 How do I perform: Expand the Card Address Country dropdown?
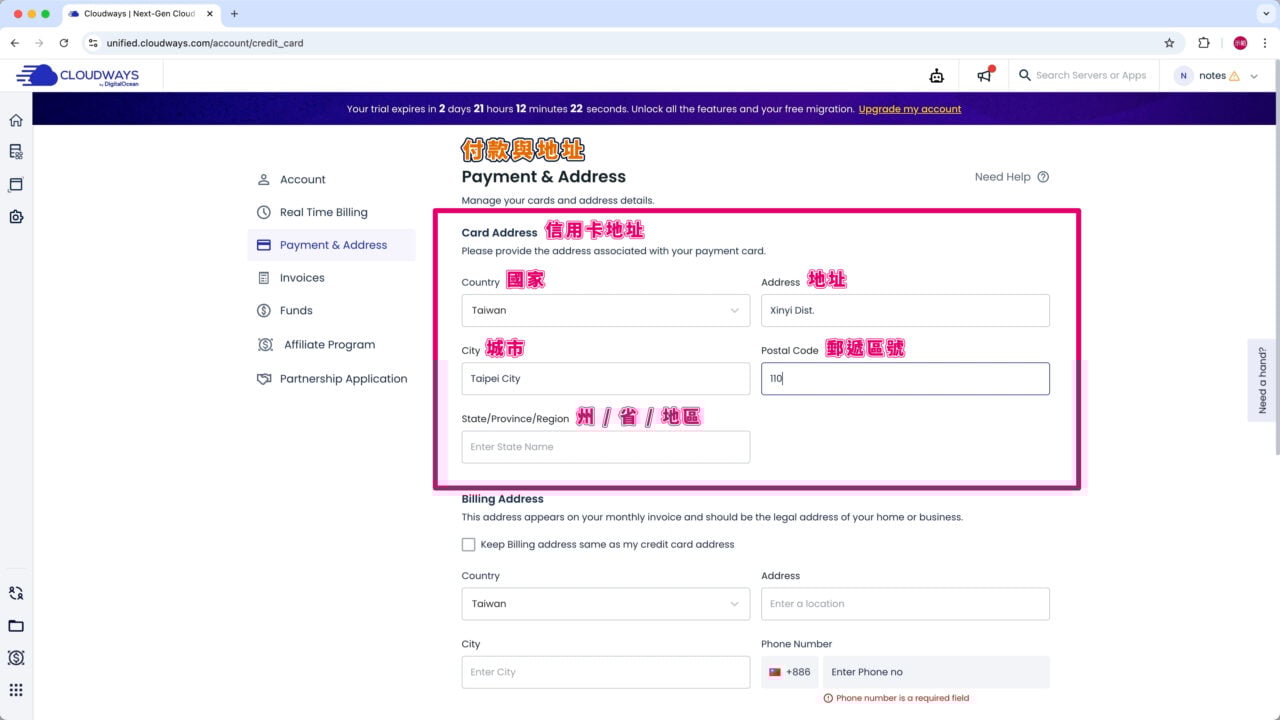tap(605, 310)
